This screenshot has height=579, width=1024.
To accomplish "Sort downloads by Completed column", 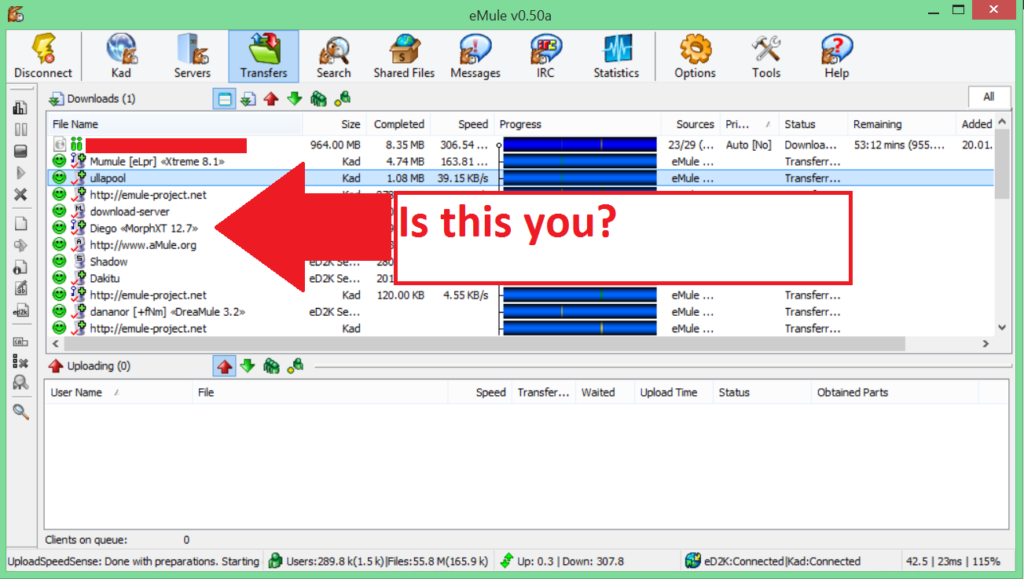I will point(397,124).
